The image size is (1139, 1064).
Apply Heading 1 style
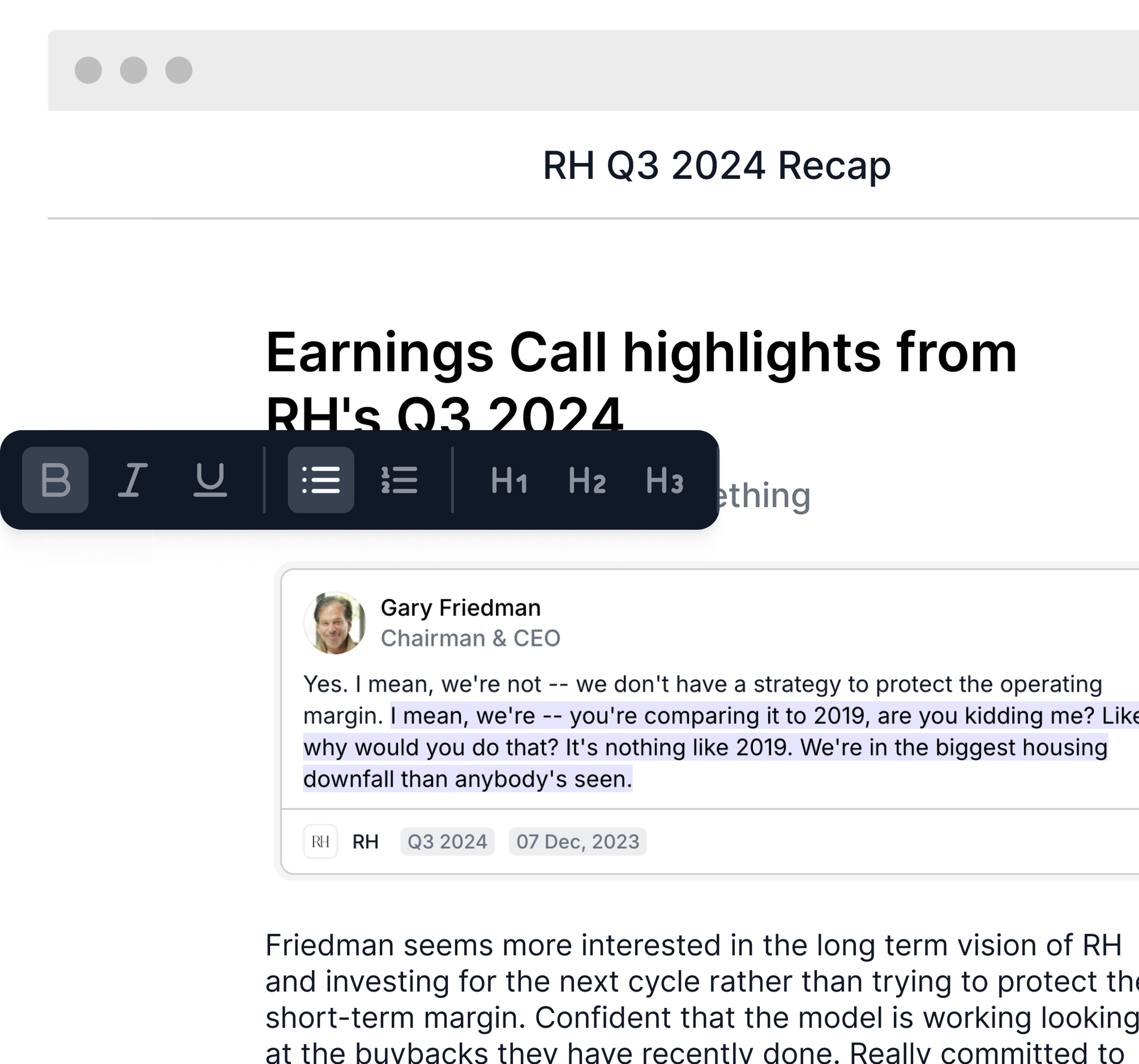(x=509, y=480)
